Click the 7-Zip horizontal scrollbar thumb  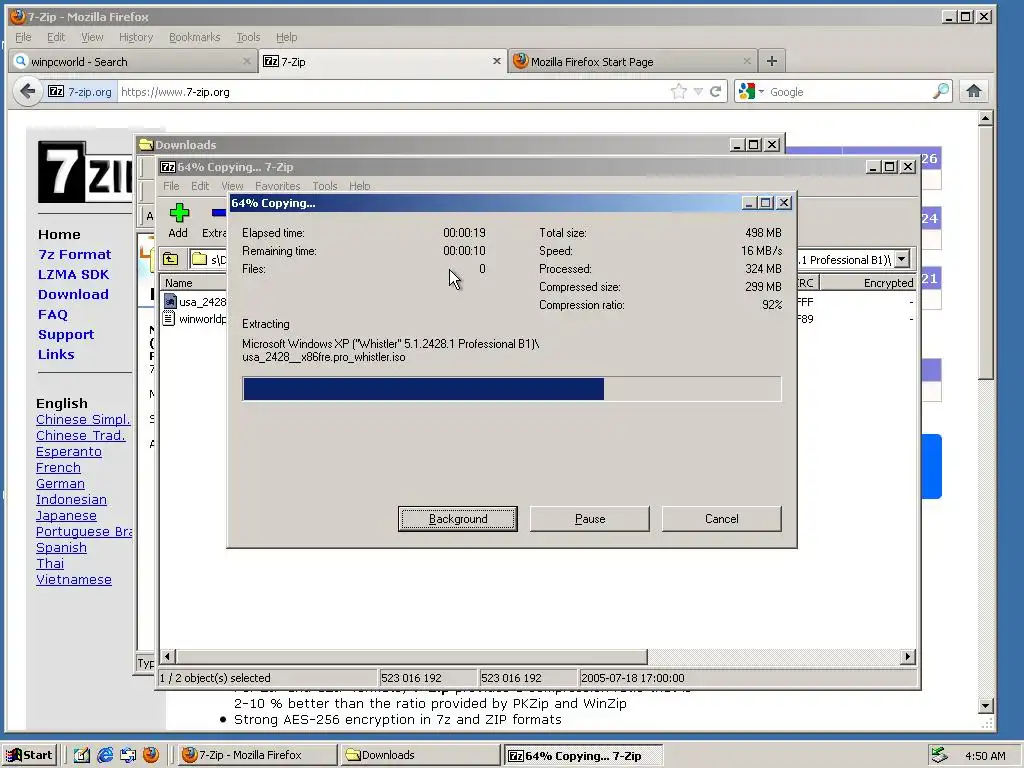411,656
